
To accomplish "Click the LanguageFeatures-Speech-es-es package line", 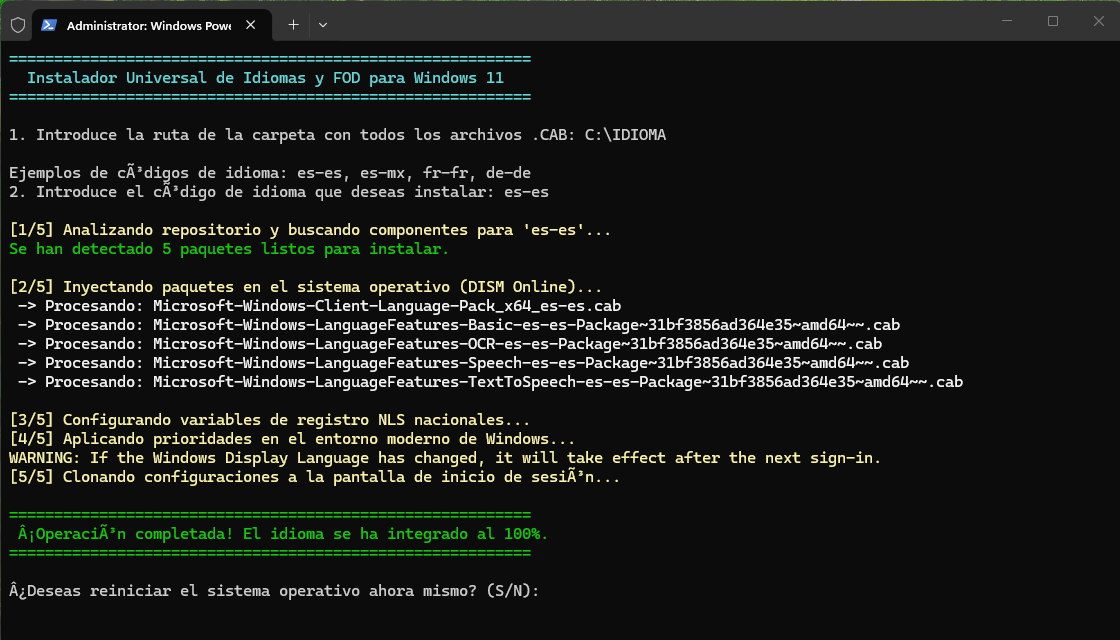I will pos(464,363).
